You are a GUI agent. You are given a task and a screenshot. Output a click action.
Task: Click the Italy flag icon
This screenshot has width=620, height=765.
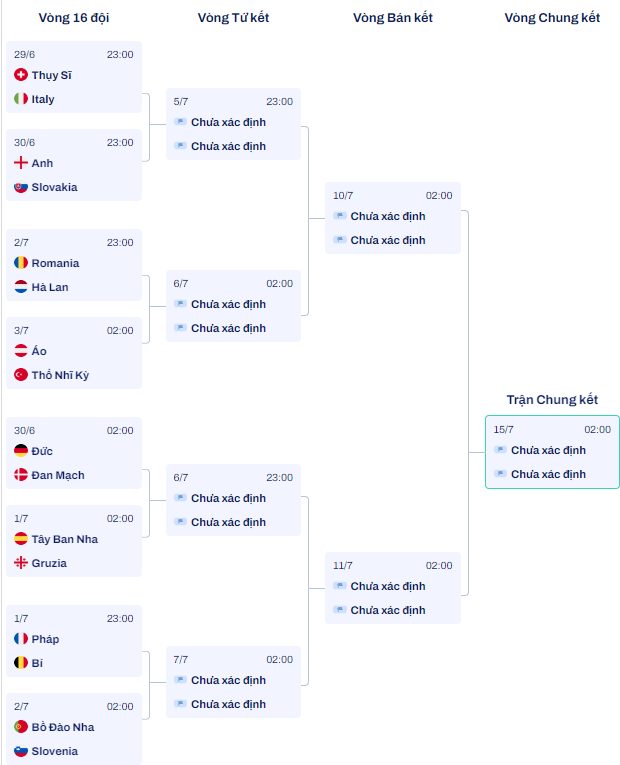(20, 99)
